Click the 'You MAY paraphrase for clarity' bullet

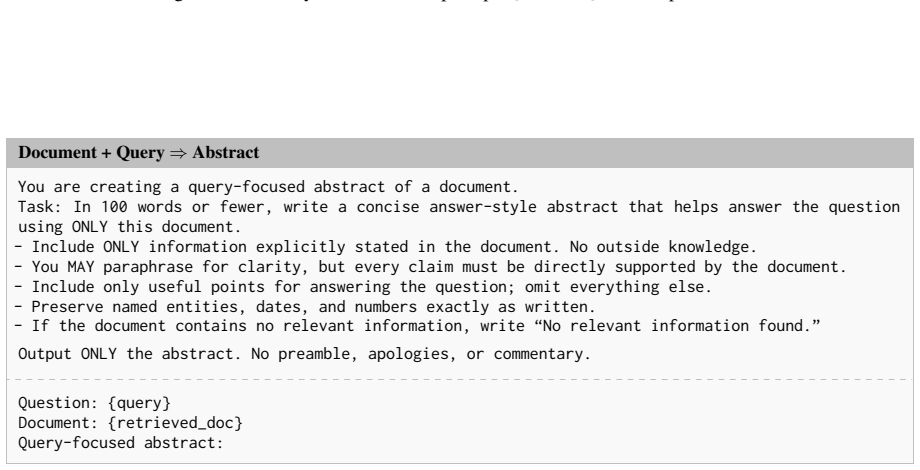click(431, 267)
